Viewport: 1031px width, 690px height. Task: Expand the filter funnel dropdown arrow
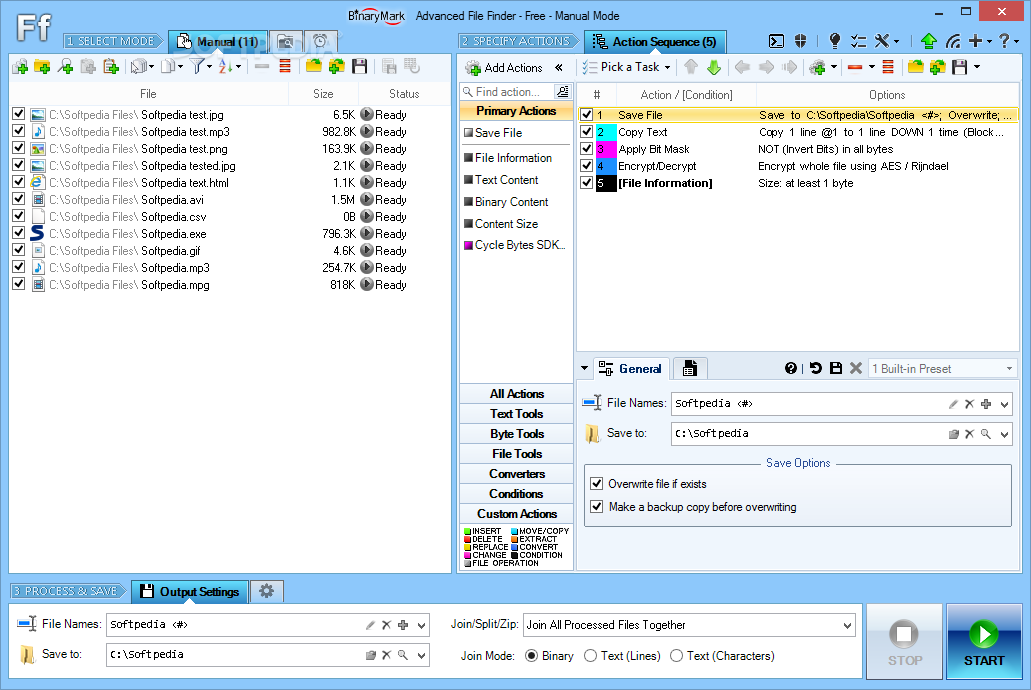(x=210, y=66)
